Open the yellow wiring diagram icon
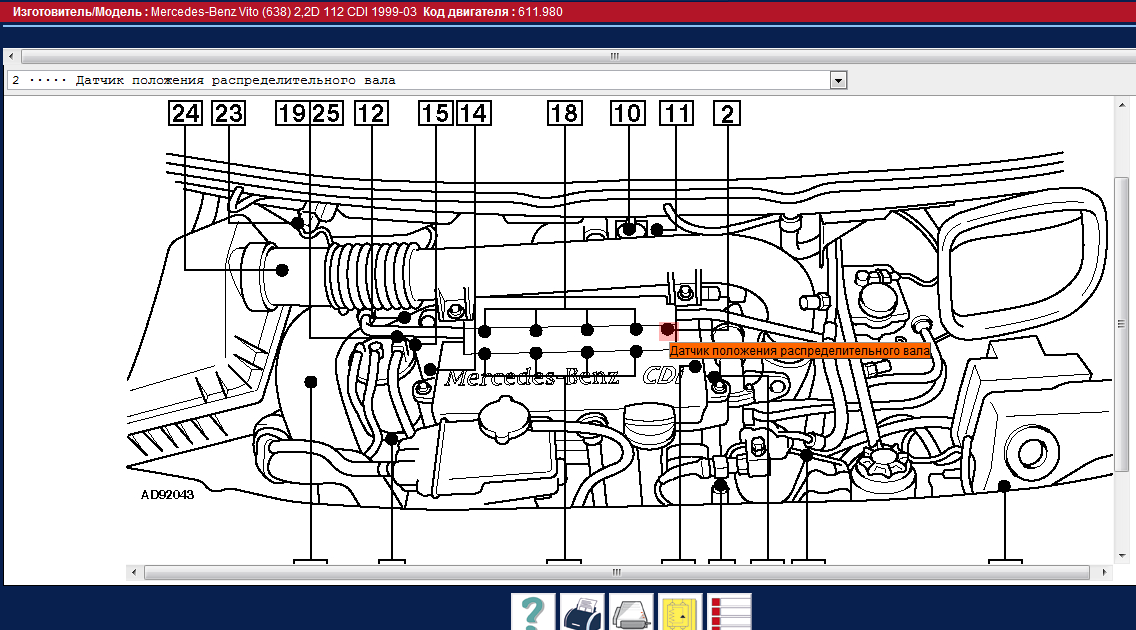 click(x=680, y=612)
